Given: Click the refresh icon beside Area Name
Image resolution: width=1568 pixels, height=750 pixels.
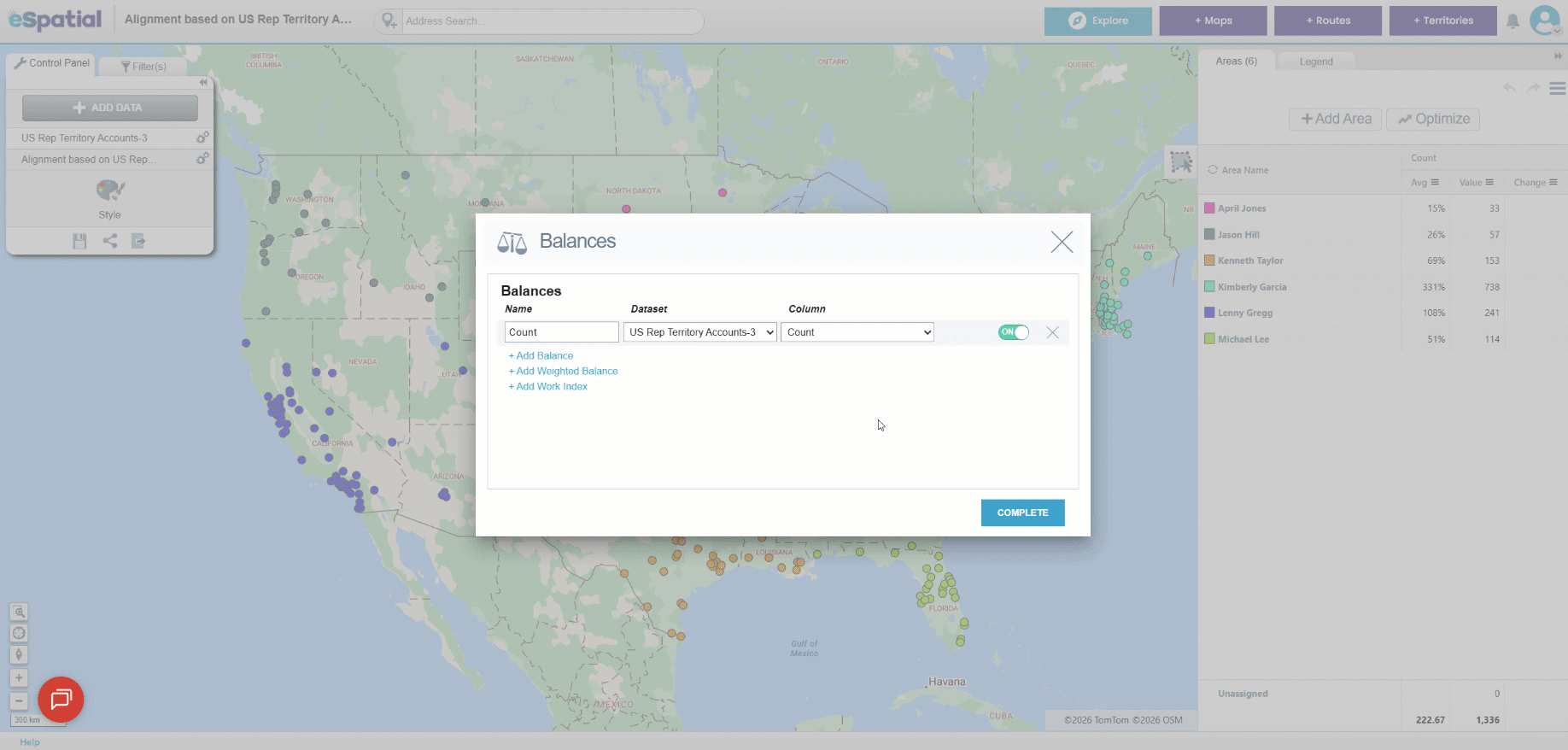Looking at the screenshot, I should pos(1212,170).
